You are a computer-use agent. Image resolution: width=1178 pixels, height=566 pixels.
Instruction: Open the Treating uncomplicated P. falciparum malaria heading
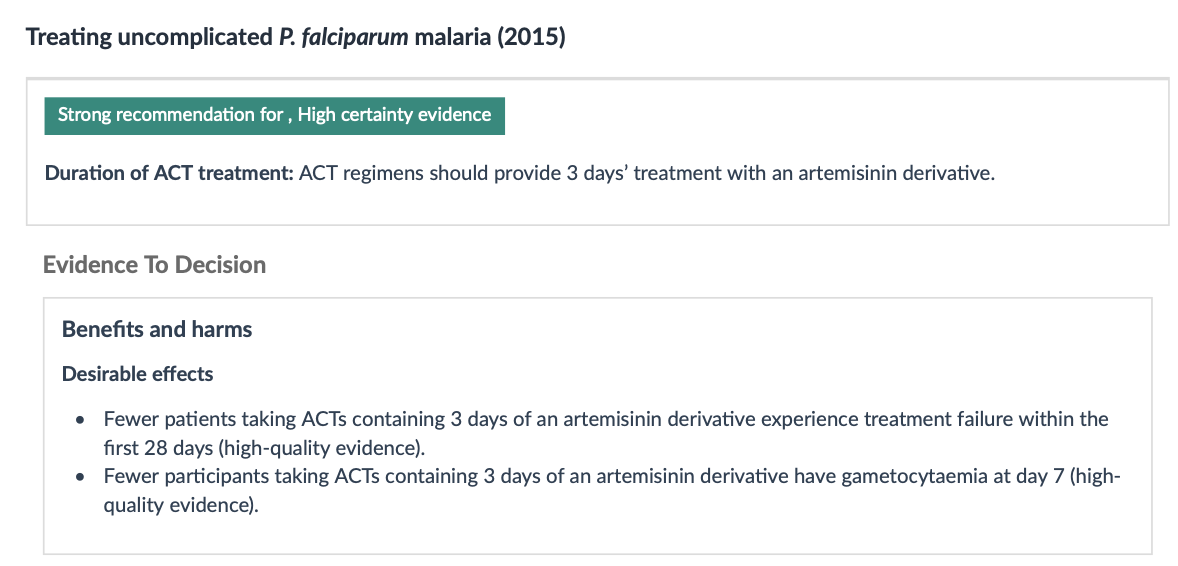(295, 38)
